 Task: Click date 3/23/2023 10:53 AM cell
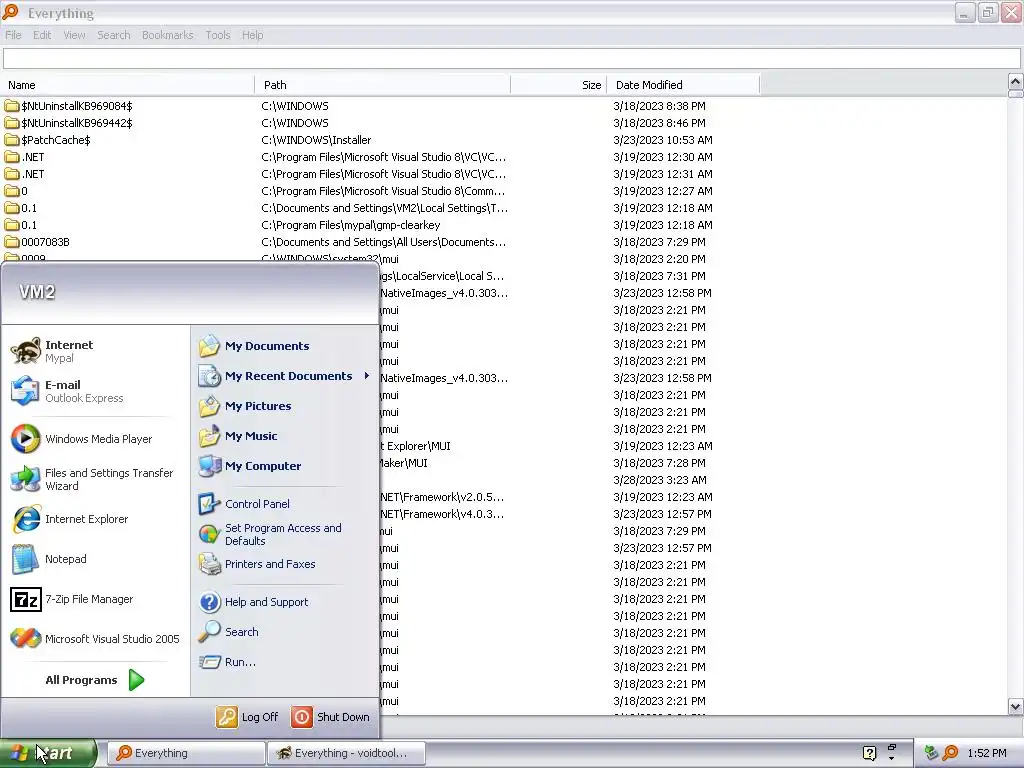pyautogui.click(x=663, y=140)
